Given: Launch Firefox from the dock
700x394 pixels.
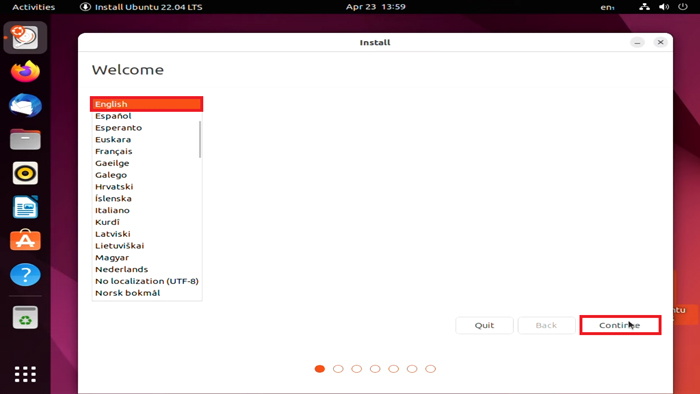Looking at the screenshot, I should pyautogui.click(x=25, y=71).
